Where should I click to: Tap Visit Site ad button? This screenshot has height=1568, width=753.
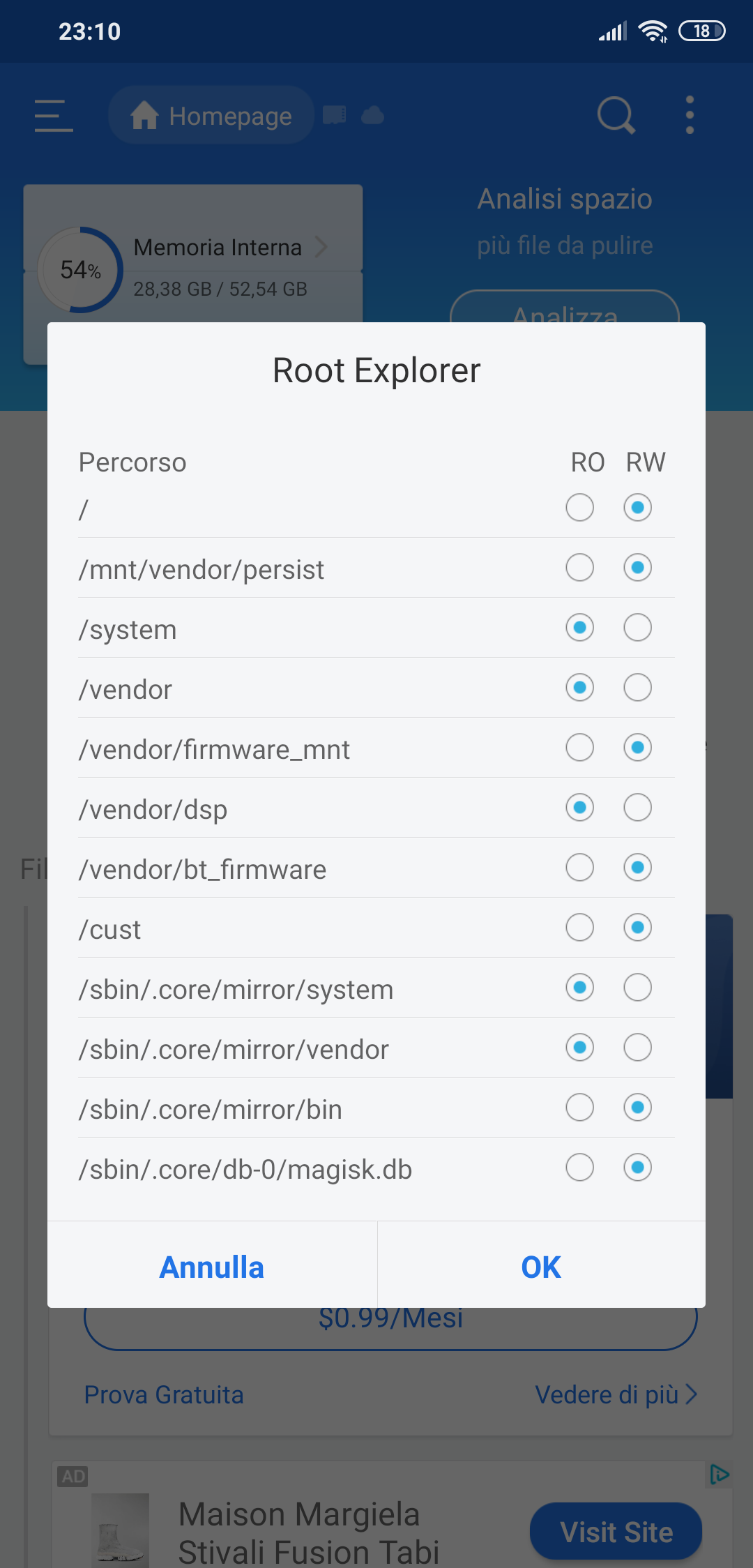(616, 1532)
